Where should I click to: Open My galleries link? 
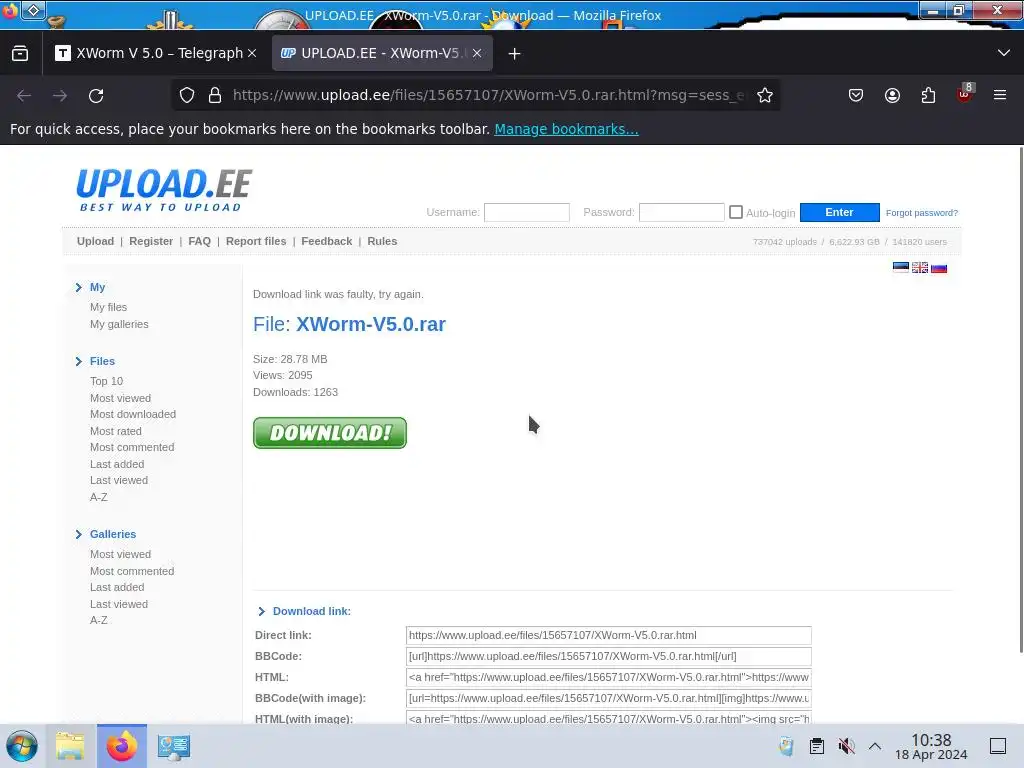(119, 324)
